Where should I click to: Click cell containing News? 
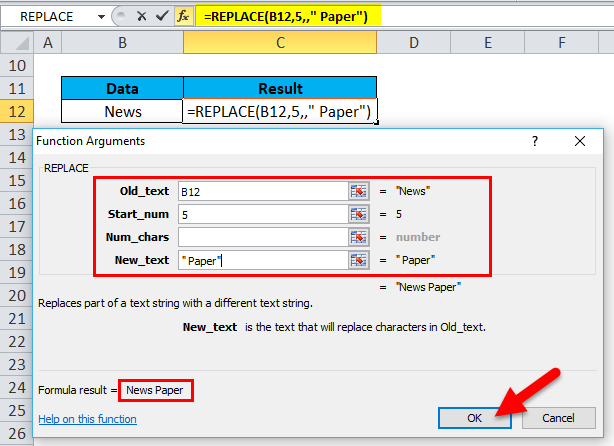point(123,112)
